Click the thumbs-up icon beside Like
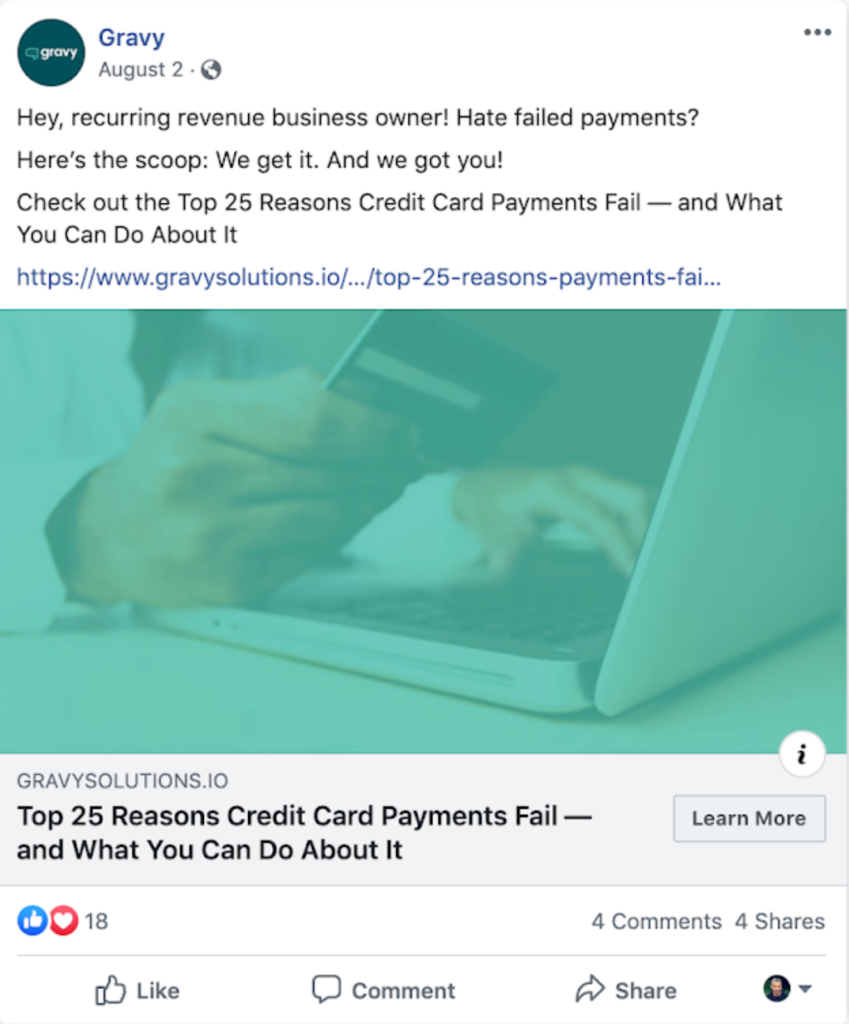The height and width of the screenshot is (1024, 849). (110, 990)
